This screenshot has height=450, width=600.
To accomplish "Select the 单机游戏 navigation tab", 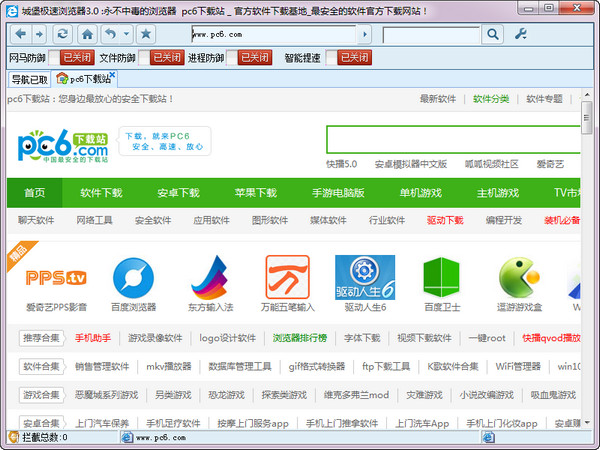I will [421, 193].
